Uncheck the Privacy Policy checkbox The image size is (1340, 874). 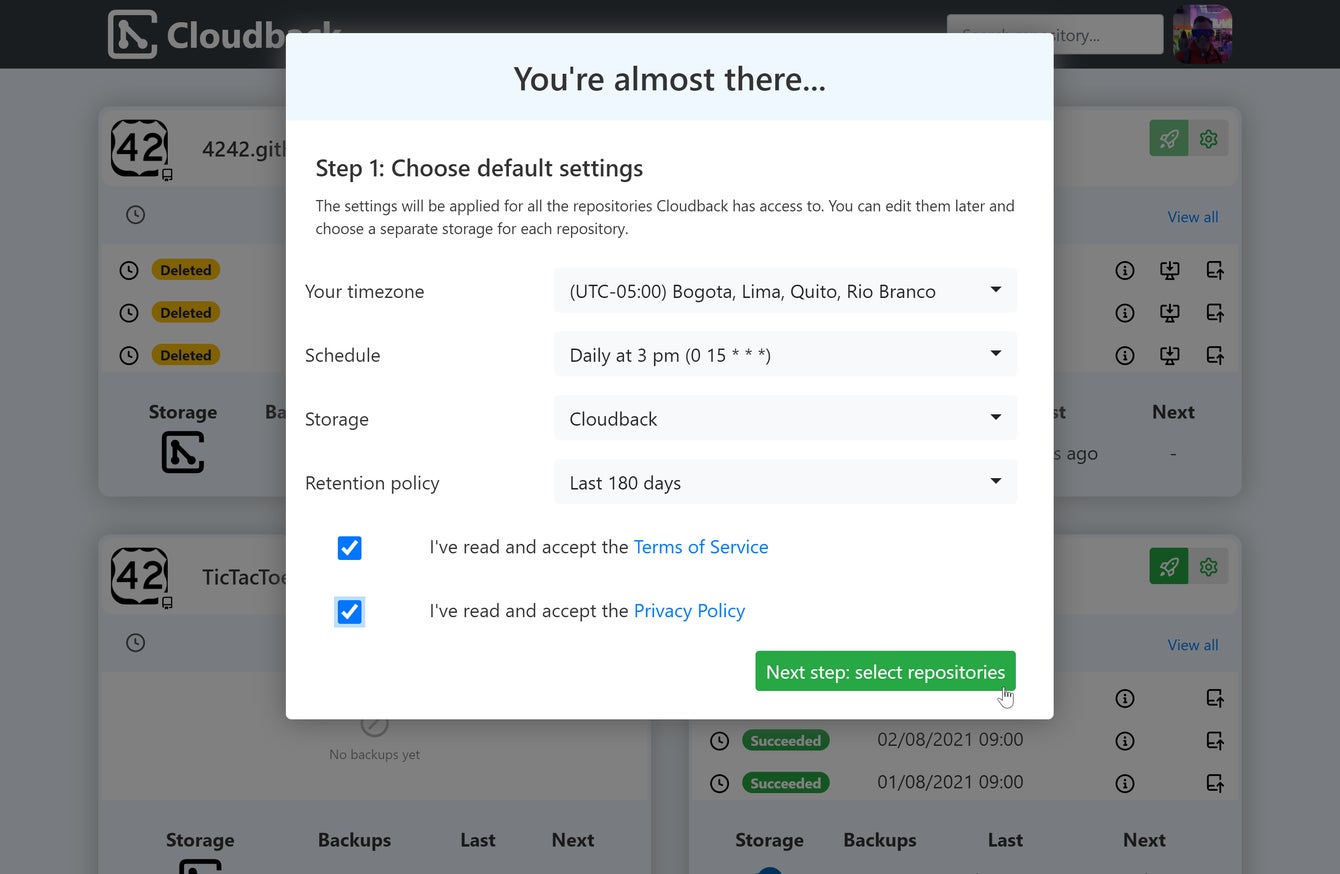pos(349,612)
